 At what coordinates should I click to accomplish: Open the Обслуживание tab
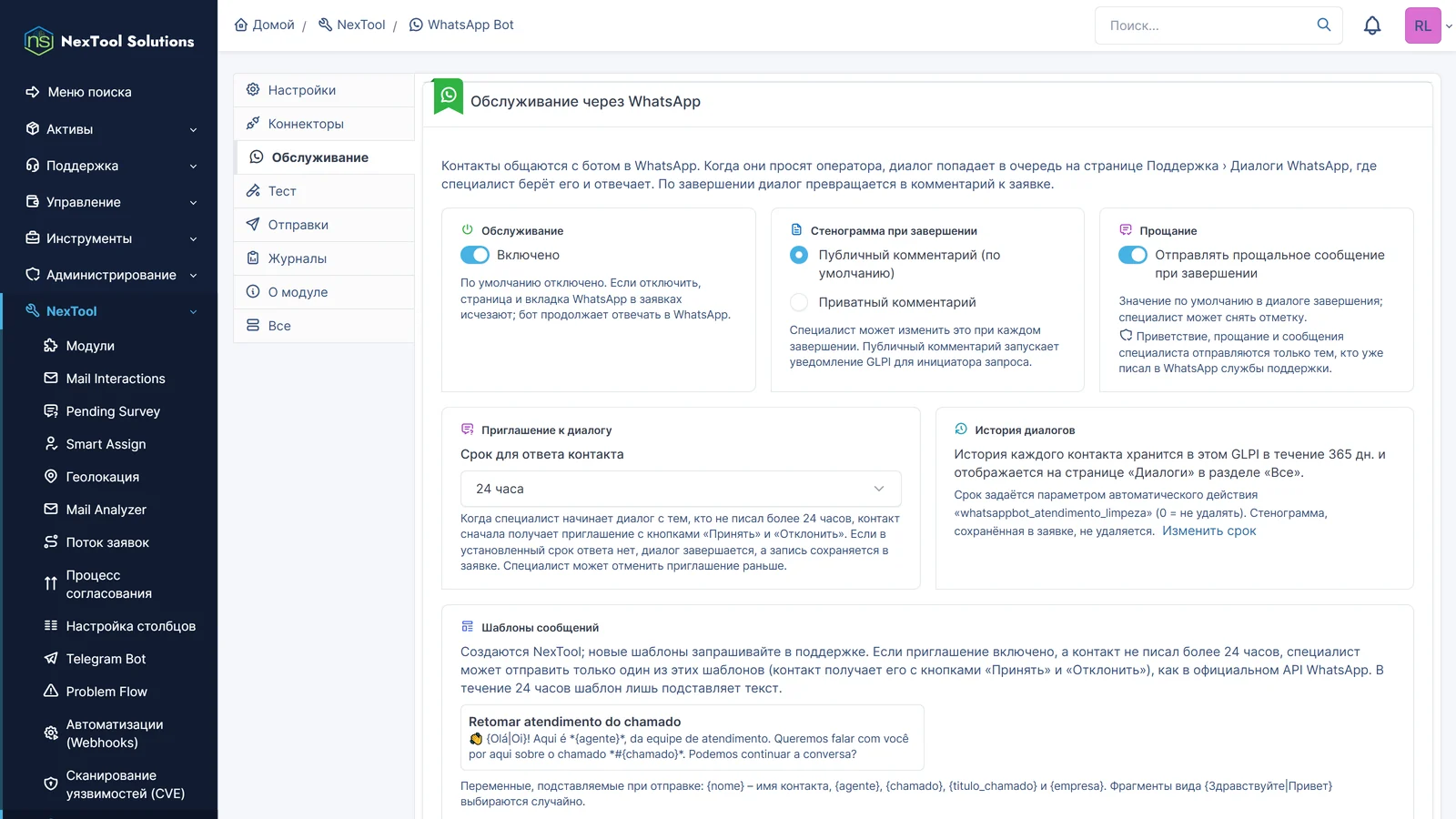click(x=324, y=157)
